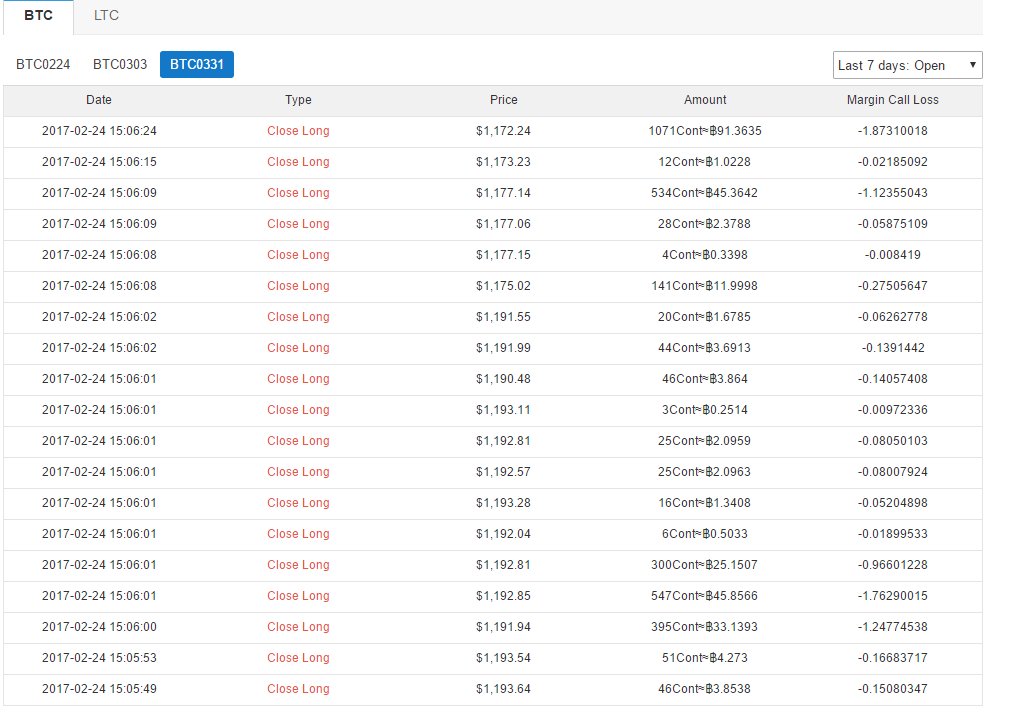Switch to the LTC tab
The width and height of the screenshot is (1021, 716).
pyautogui.click(x=106, y=16)
